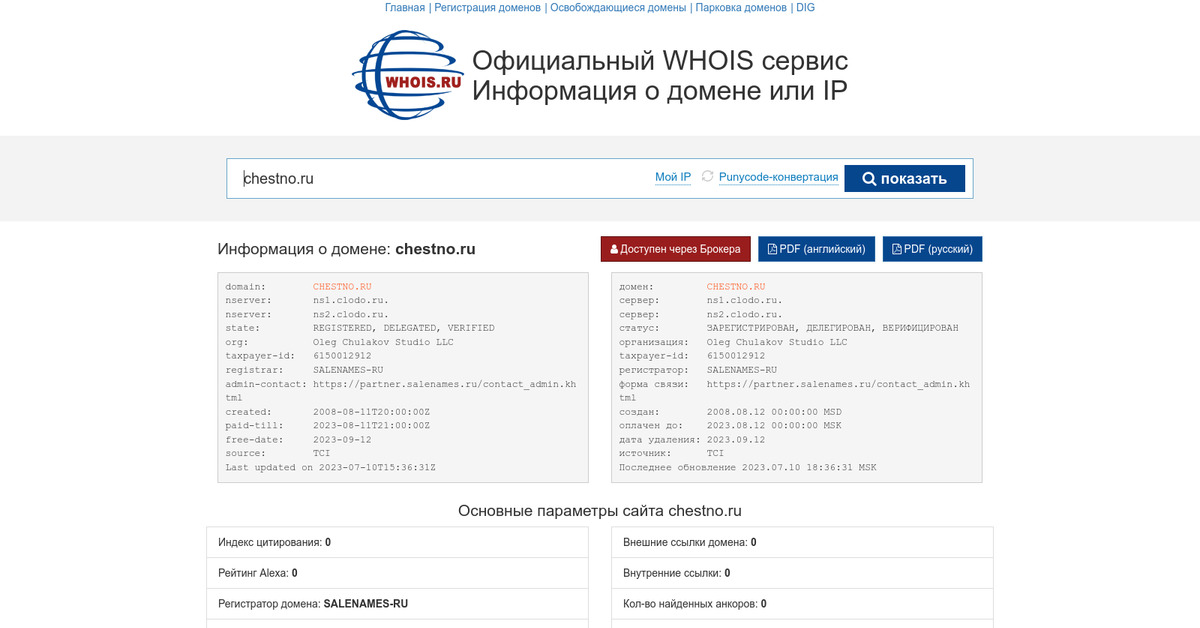Download PDF (русский) report
The image size is (1200, 628).
[932, 249]
